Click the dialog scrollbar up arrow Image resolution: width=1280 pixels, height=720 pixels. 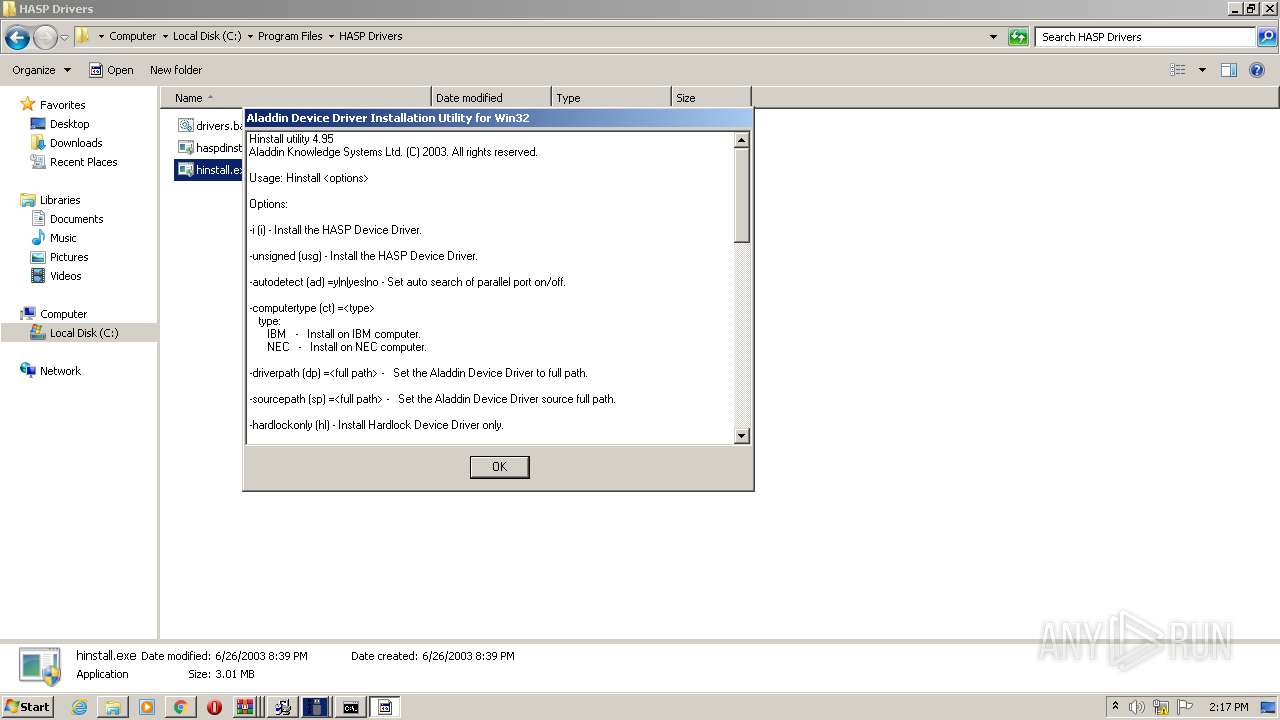point(741,140)
